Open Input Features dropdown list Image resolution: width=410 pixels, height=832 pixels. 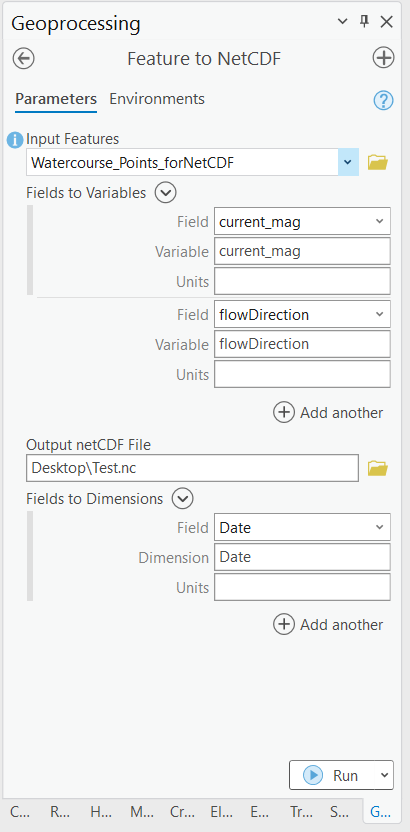pyautogui.click(x=348, y=162)
